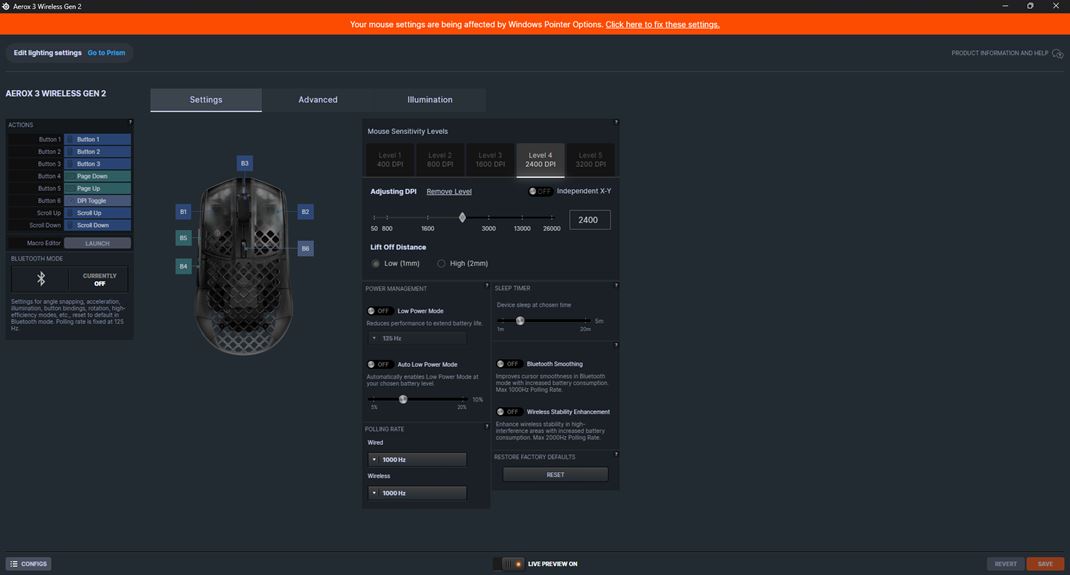
Task: Click Reset factory defaults button
Action: tap(555, 475)
